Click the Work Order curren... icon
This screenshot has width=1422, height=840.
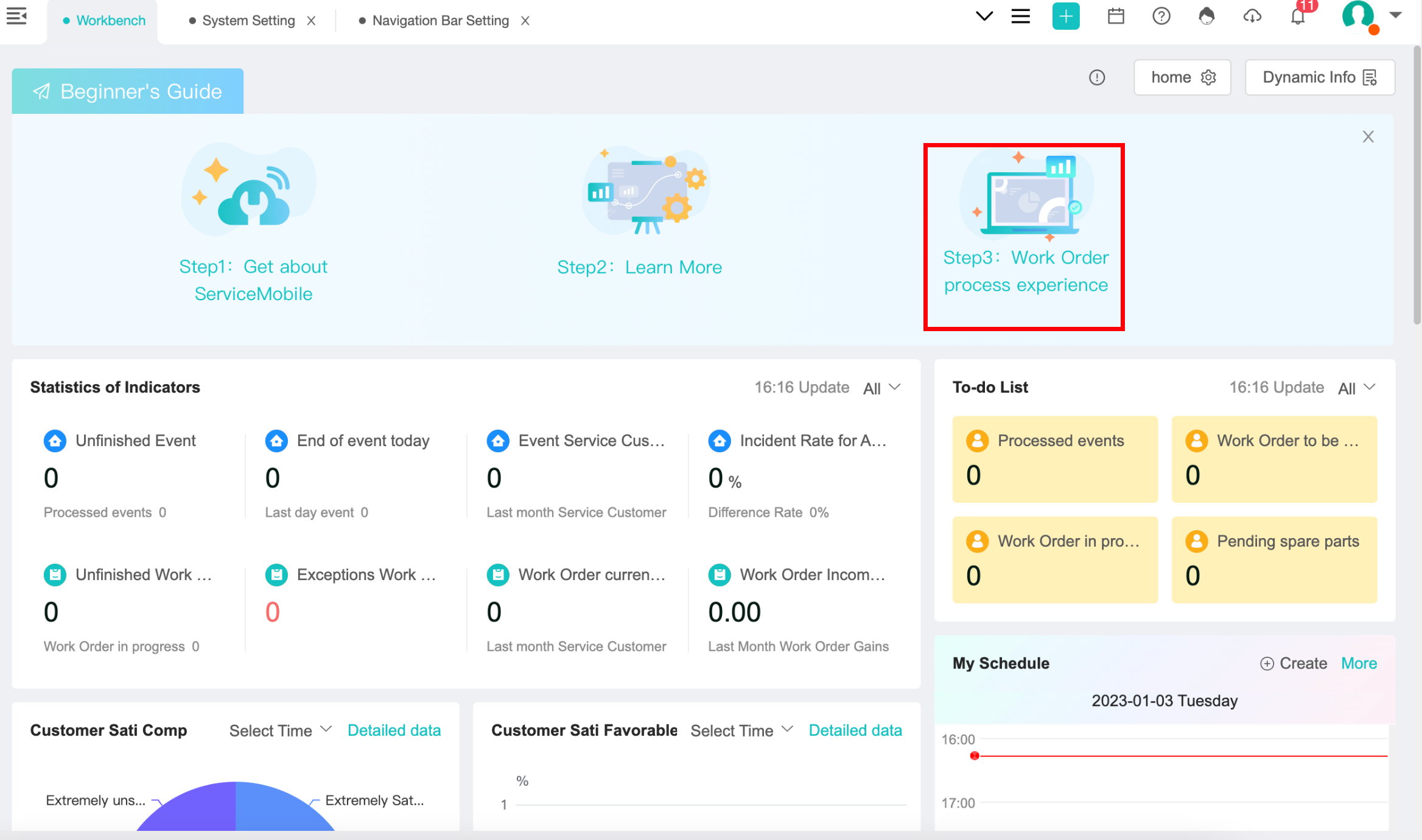click(498, 575)
